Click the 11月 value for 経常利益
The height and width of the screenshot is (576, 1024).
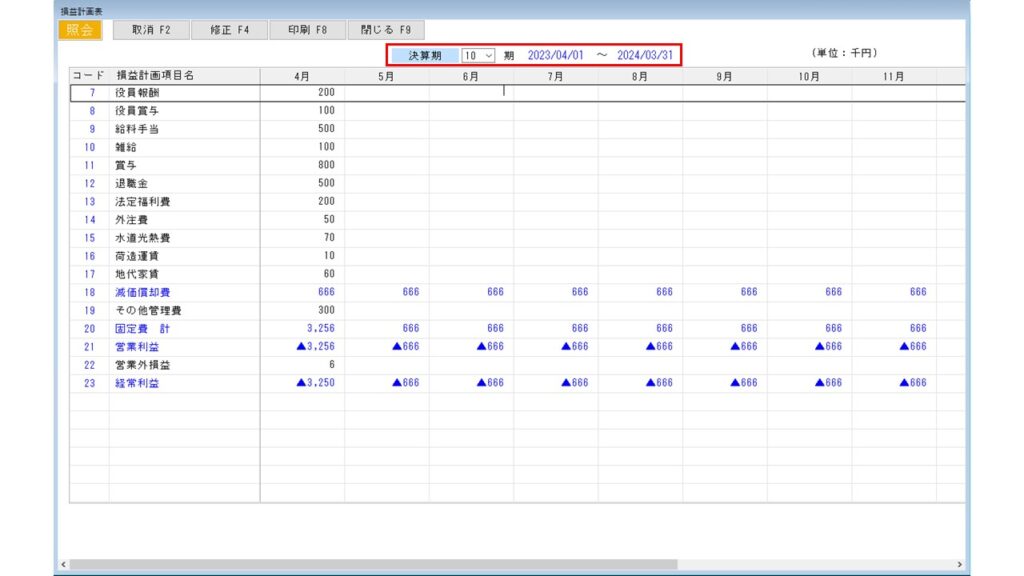tap(912, 383)
